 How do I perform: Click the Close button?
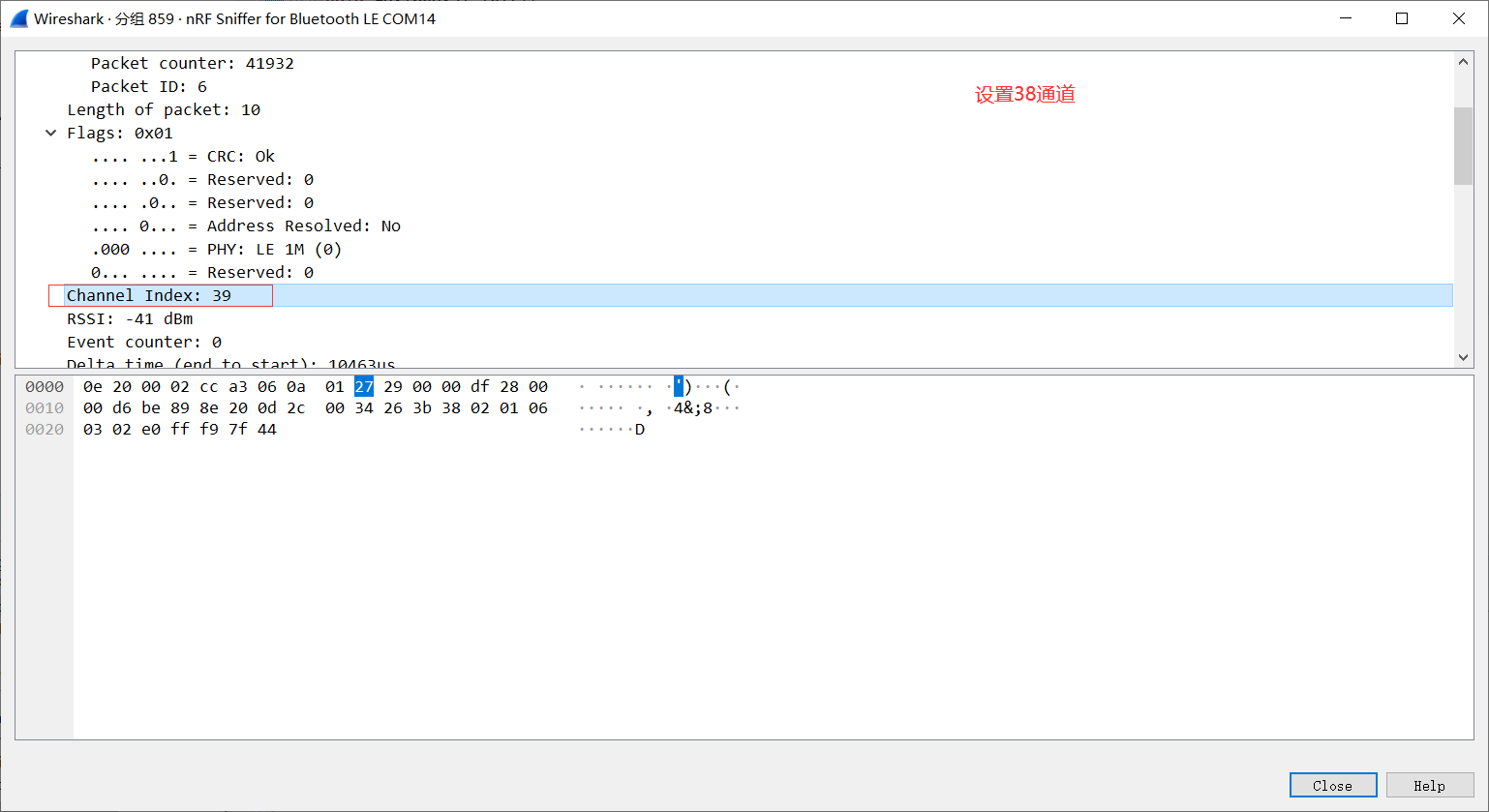[x=1333, y=786]
